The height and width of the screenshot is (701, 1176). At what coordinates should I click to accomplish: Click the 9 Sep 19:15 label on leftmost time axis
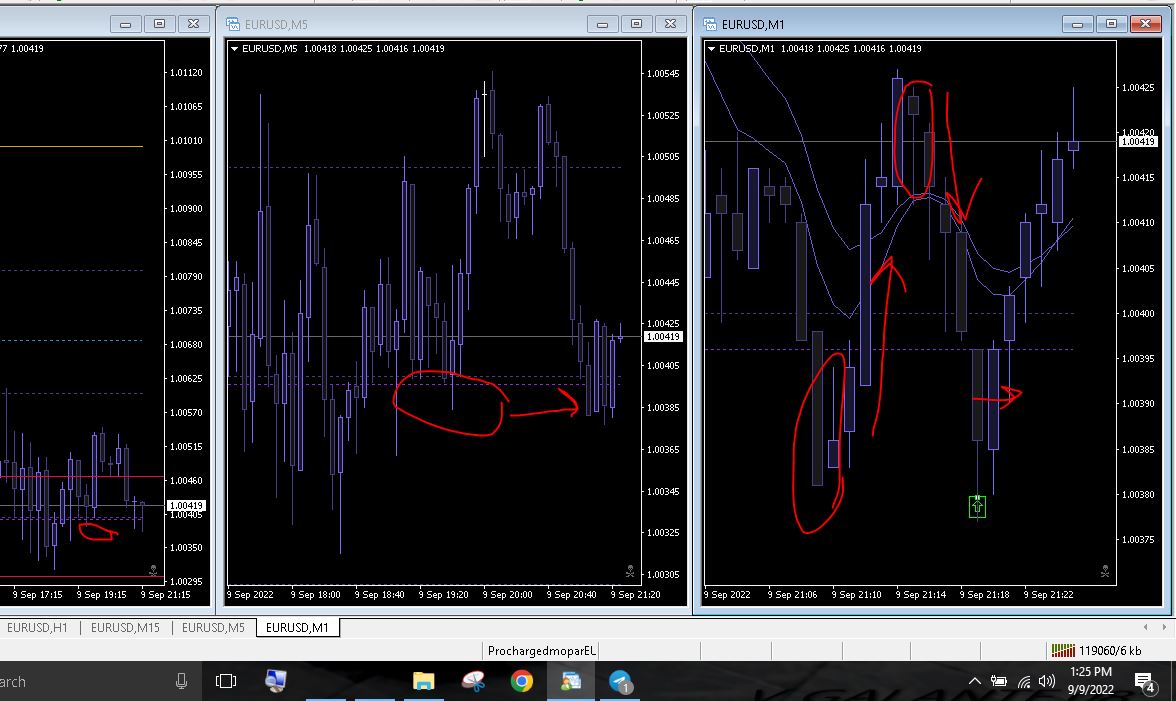click(x=101, y=595)
